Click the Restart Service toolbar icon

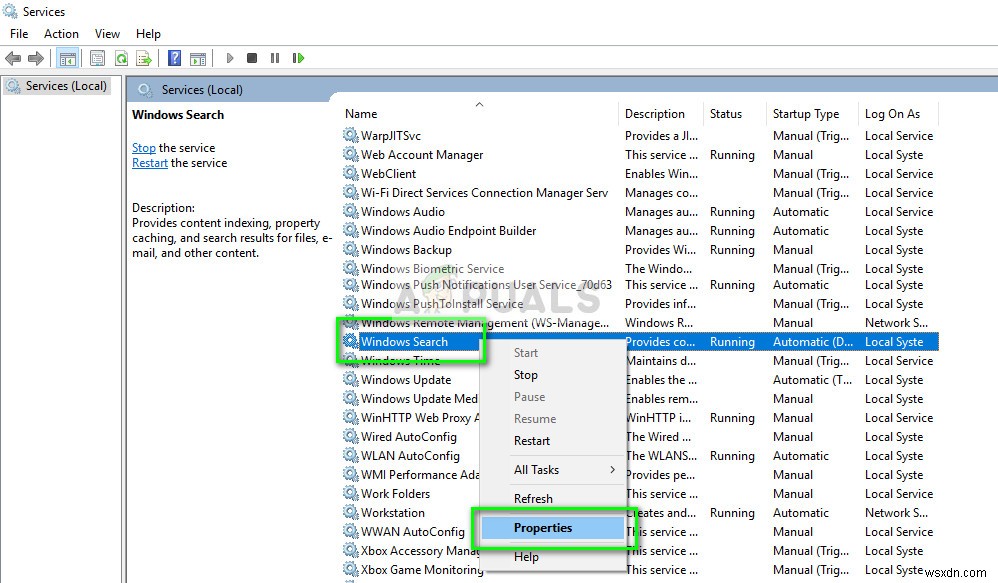[x=298, y=59]
